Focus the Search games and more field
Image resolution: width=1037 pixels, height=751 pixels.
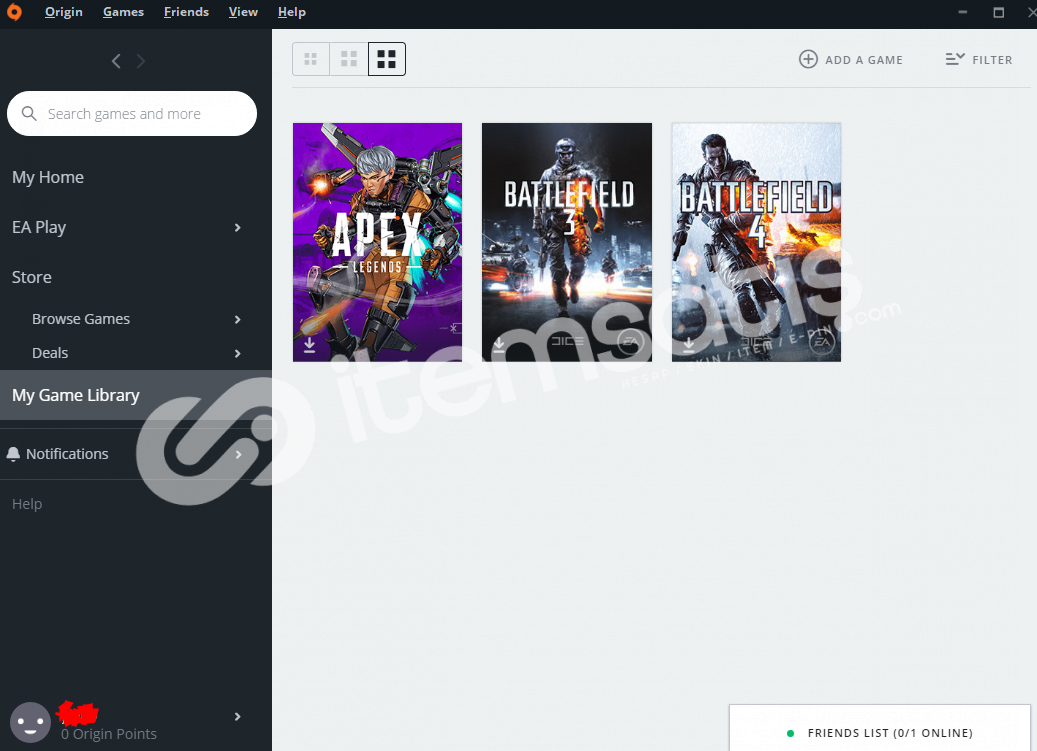(x=132, y=114)
